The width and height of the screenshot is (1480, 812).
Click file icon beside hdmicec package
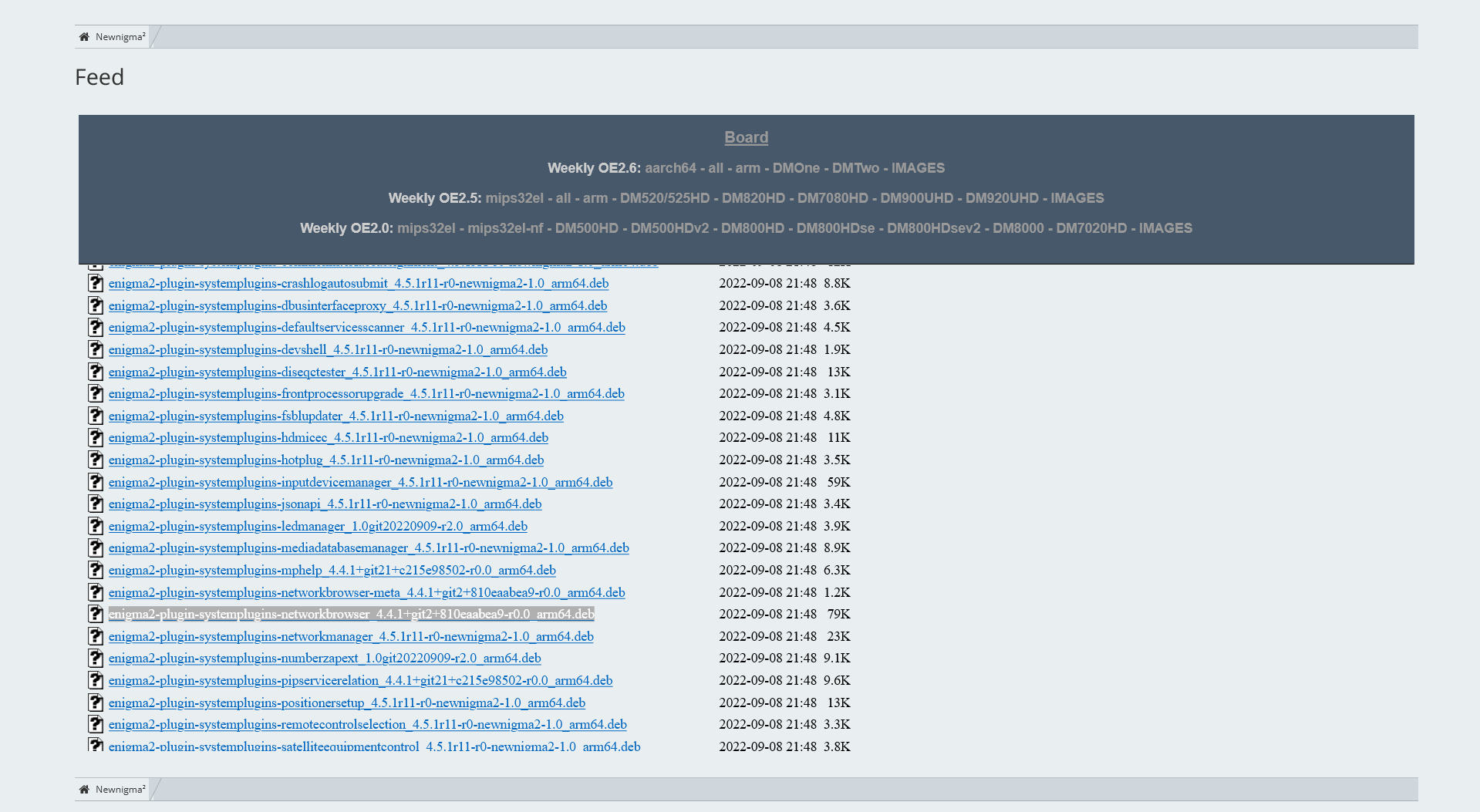coord(96,438)
